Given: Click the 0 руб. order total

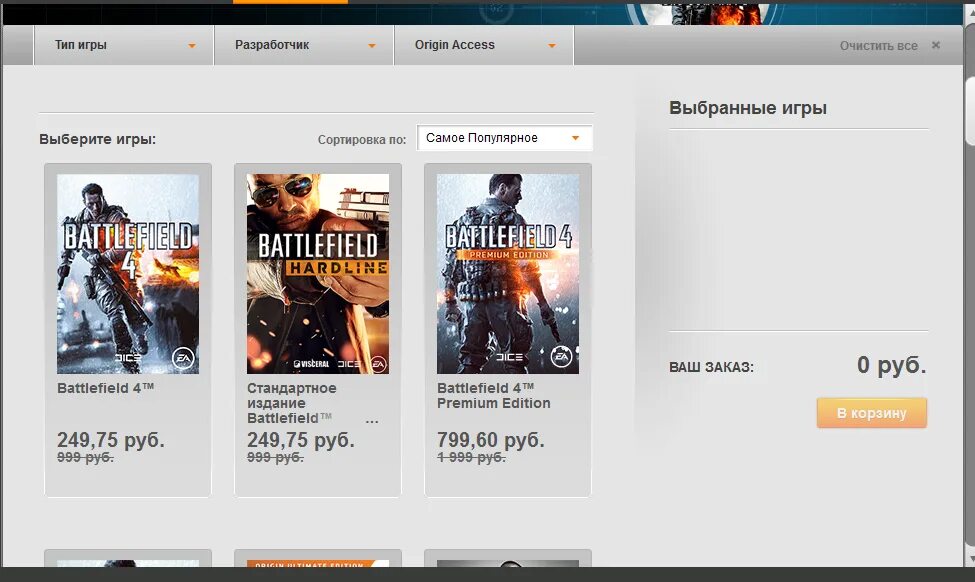Looking at the screenshot, I should coord(891,364).
